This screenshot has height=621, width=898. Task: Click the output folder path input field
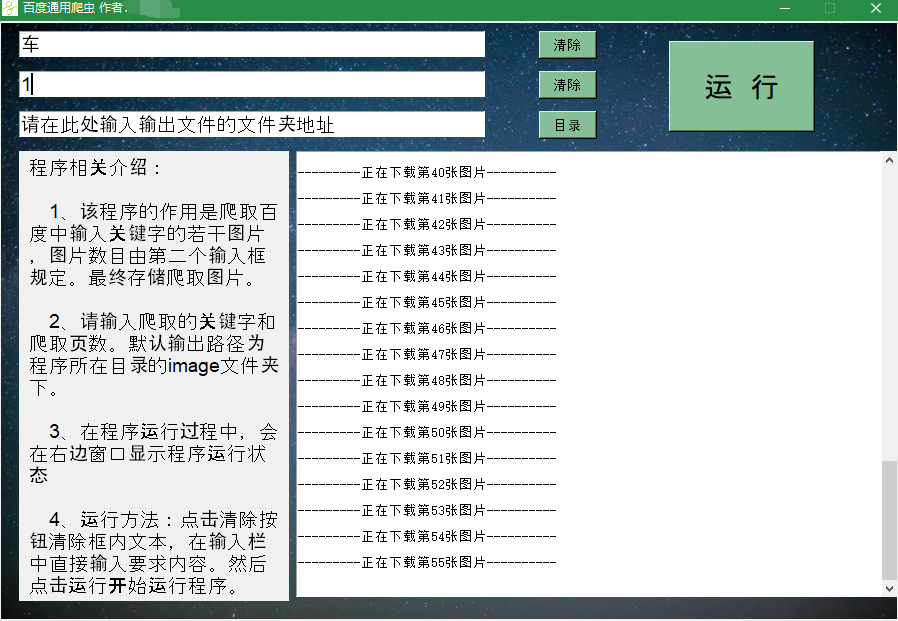(250, 124)
